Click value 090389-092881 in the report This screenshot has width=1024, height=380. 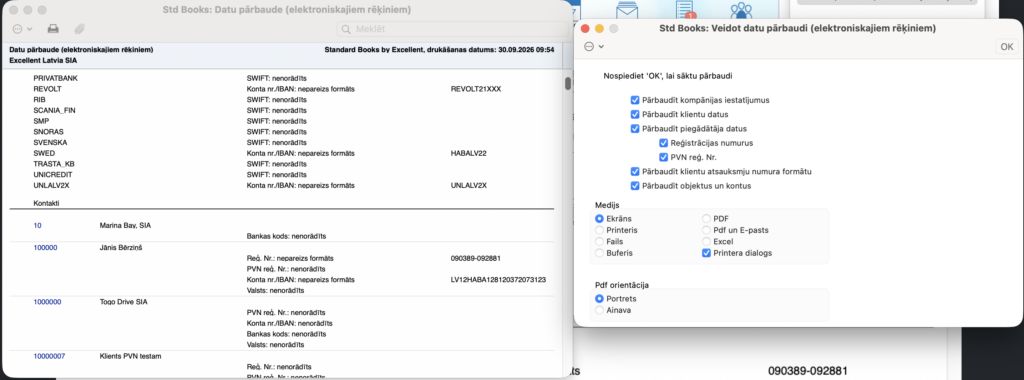tap(475, 259)
